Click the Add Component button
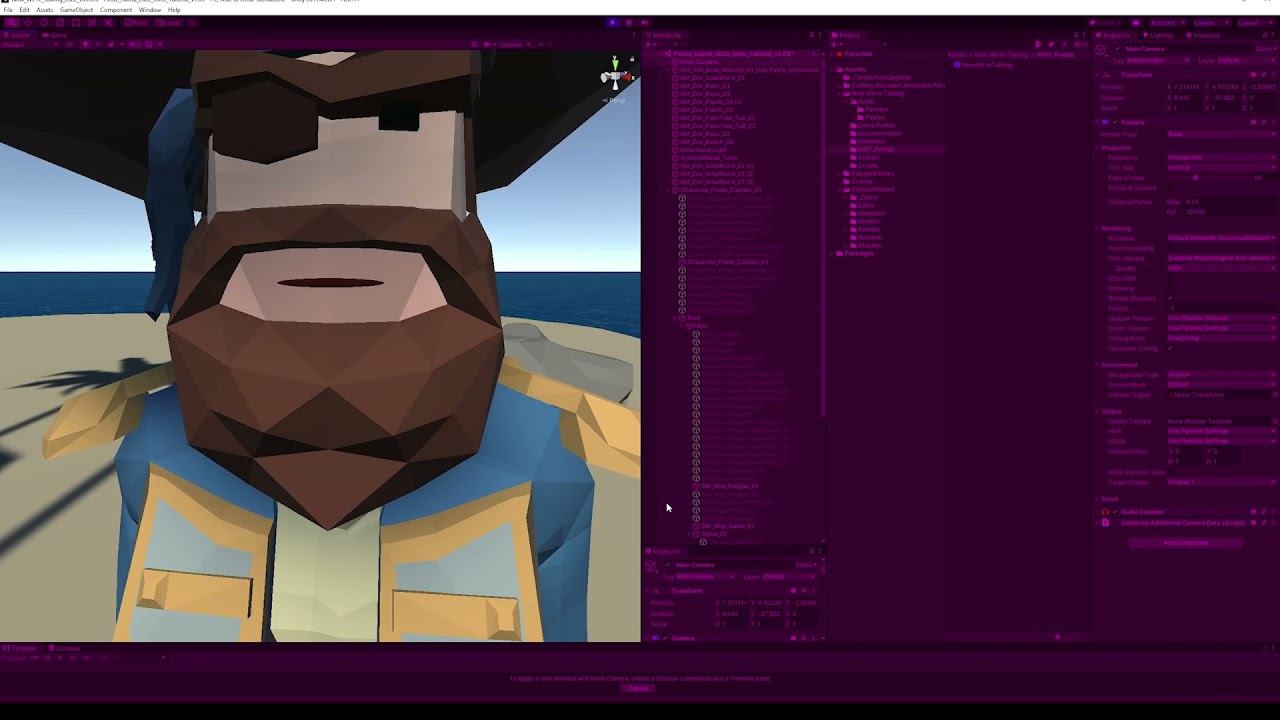The width and height of the screenshot is (1280, 720). [x=1186, y=543]
